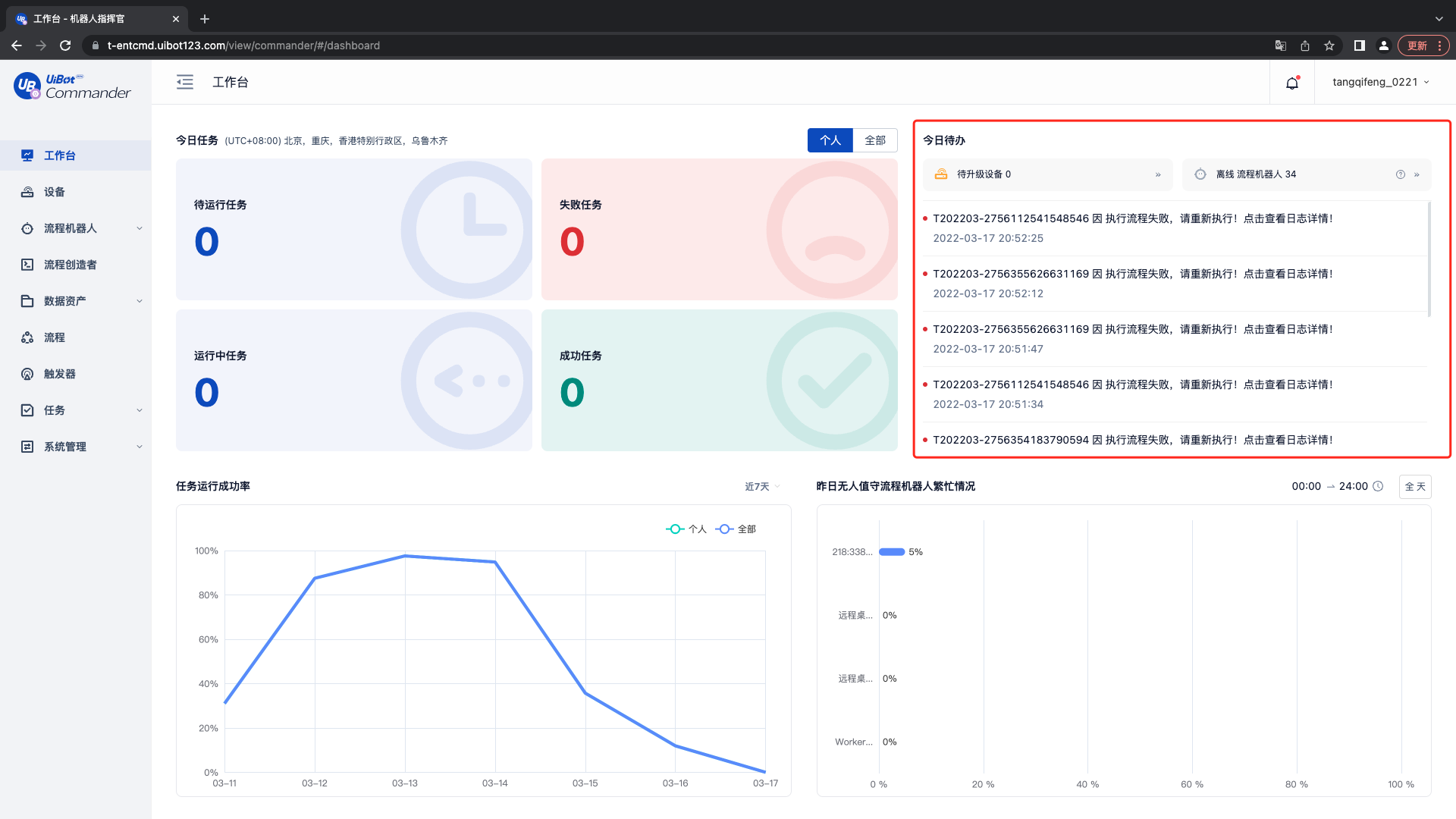The image size is (1456, 819).
Task: Open the Chrome profile avatar icon
Action: coord(1384,45)
